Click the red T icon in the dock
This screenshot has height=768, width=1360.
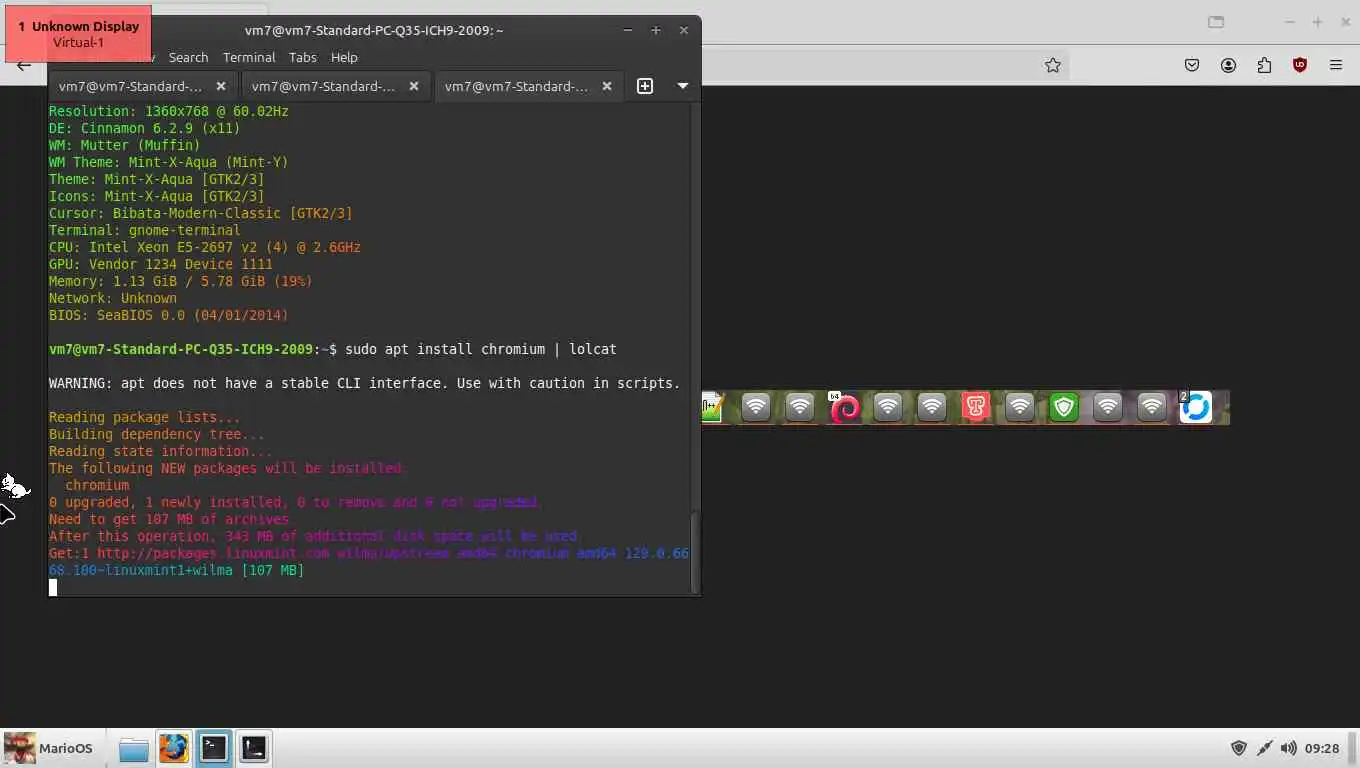976,407
